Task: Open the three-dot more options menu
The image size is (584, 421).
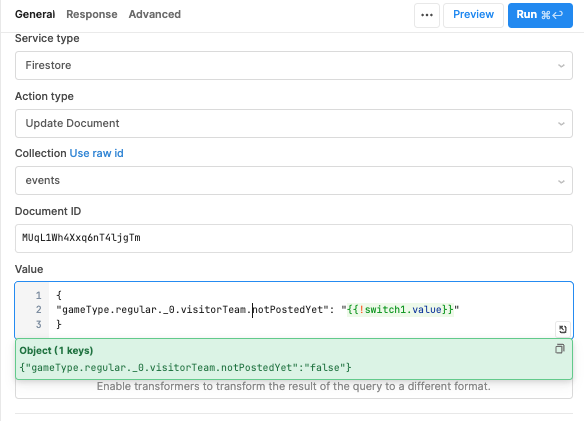Action: 427,15
